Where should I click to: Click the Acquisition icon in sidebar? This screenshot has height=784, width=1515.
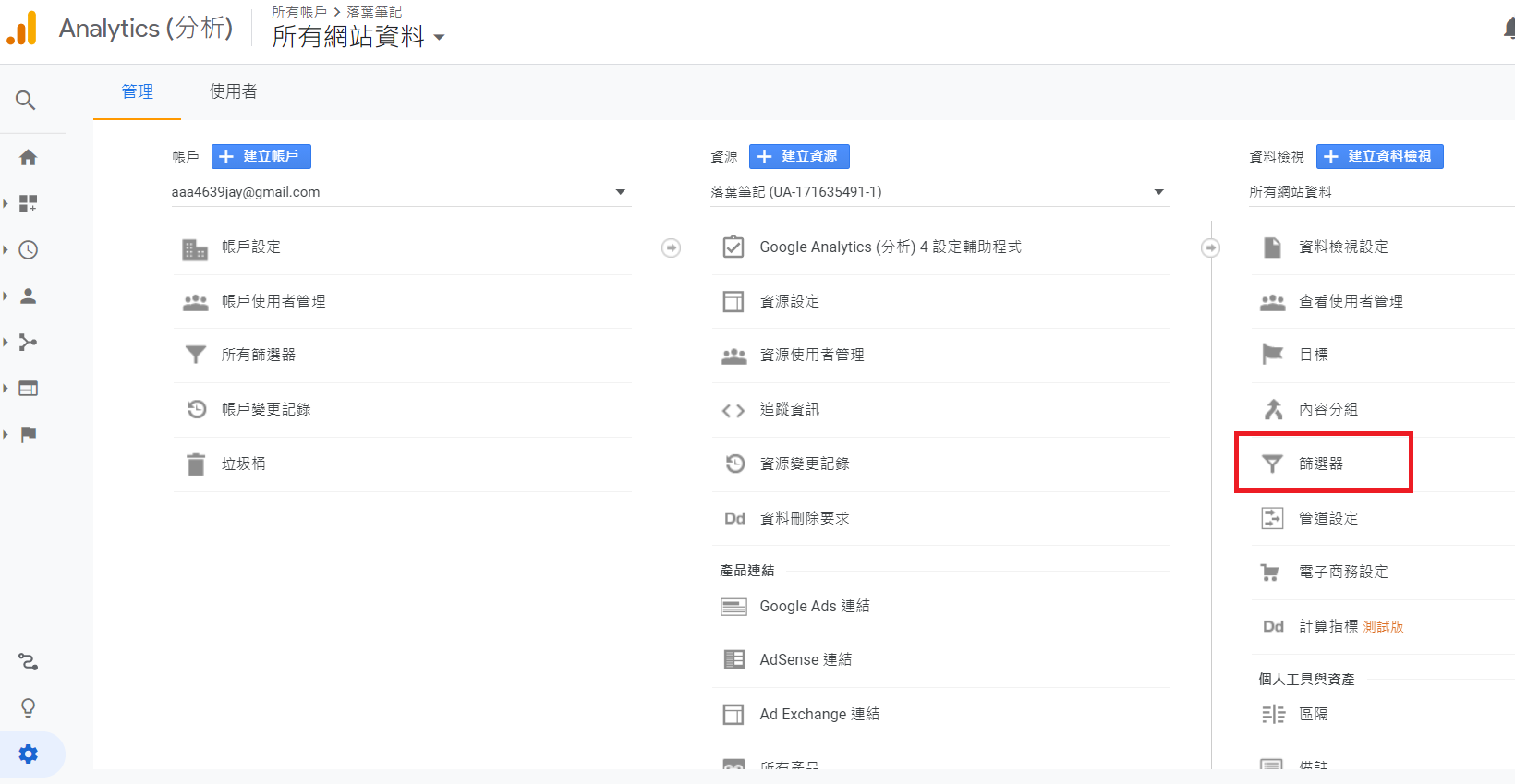click(28, 343)
